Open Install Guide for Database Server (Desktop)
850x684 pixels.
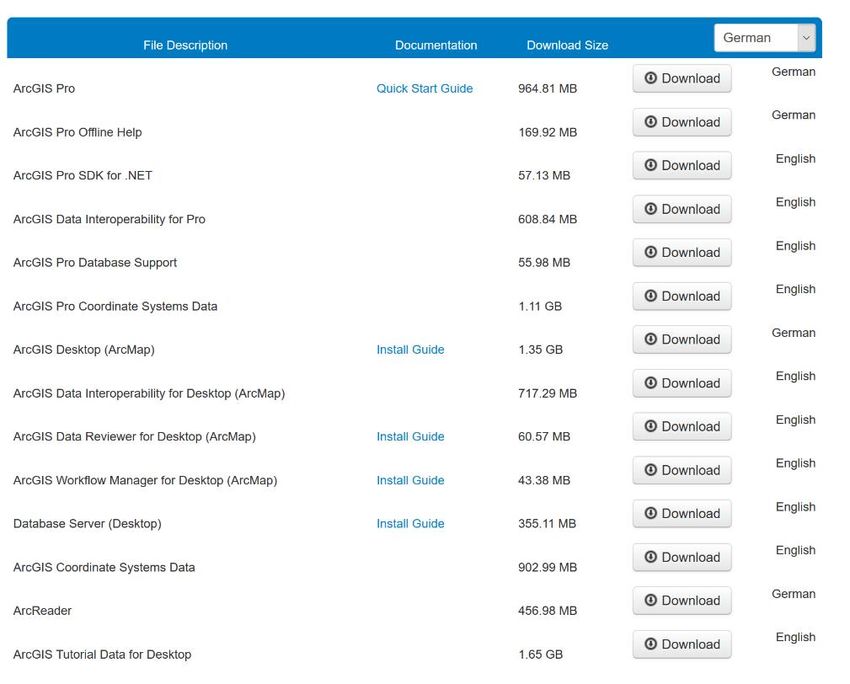[x=410, y=524]
